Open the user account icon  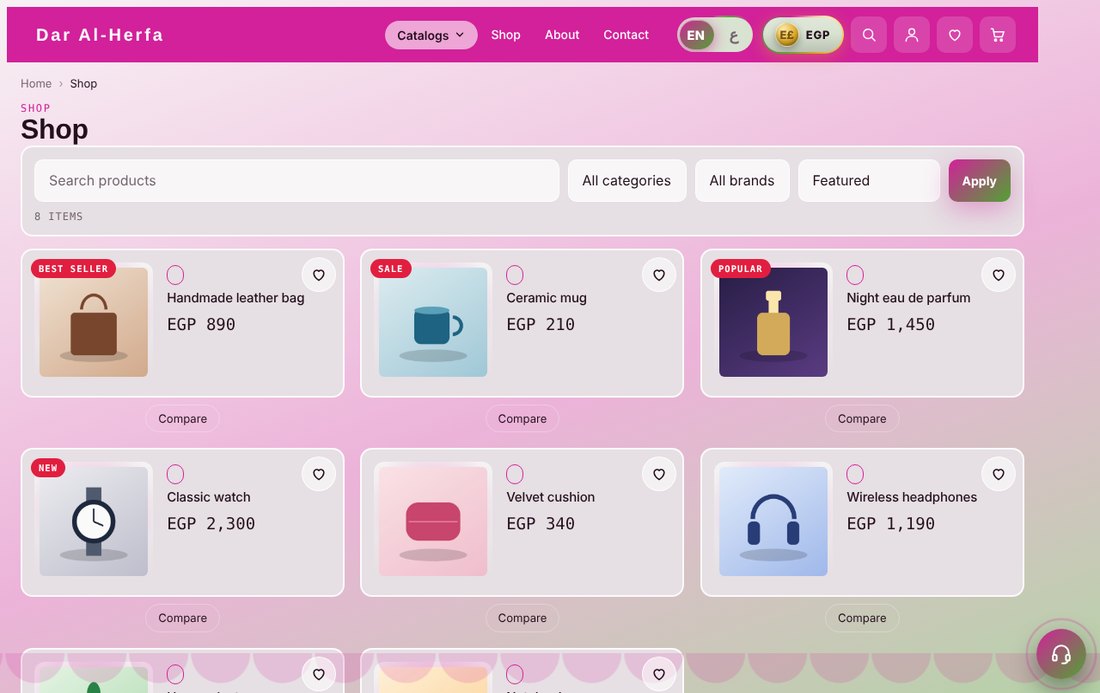click(911, 35)
